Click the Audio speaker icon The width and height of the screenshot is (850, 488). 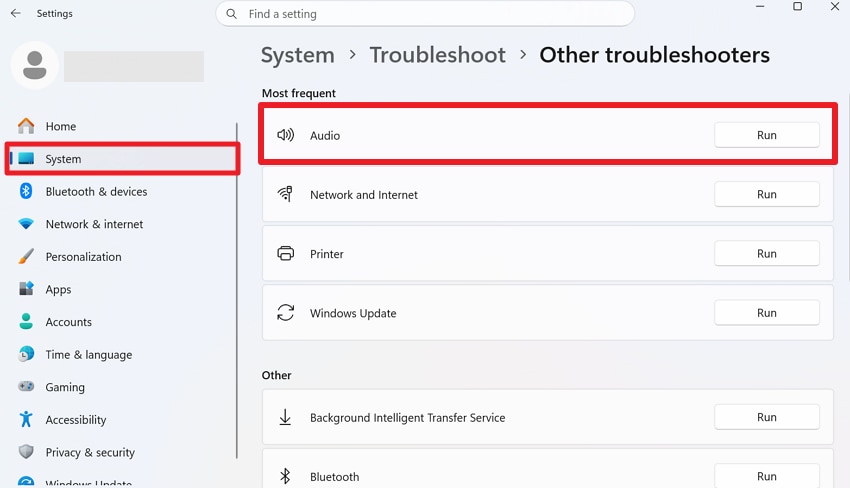286,135
